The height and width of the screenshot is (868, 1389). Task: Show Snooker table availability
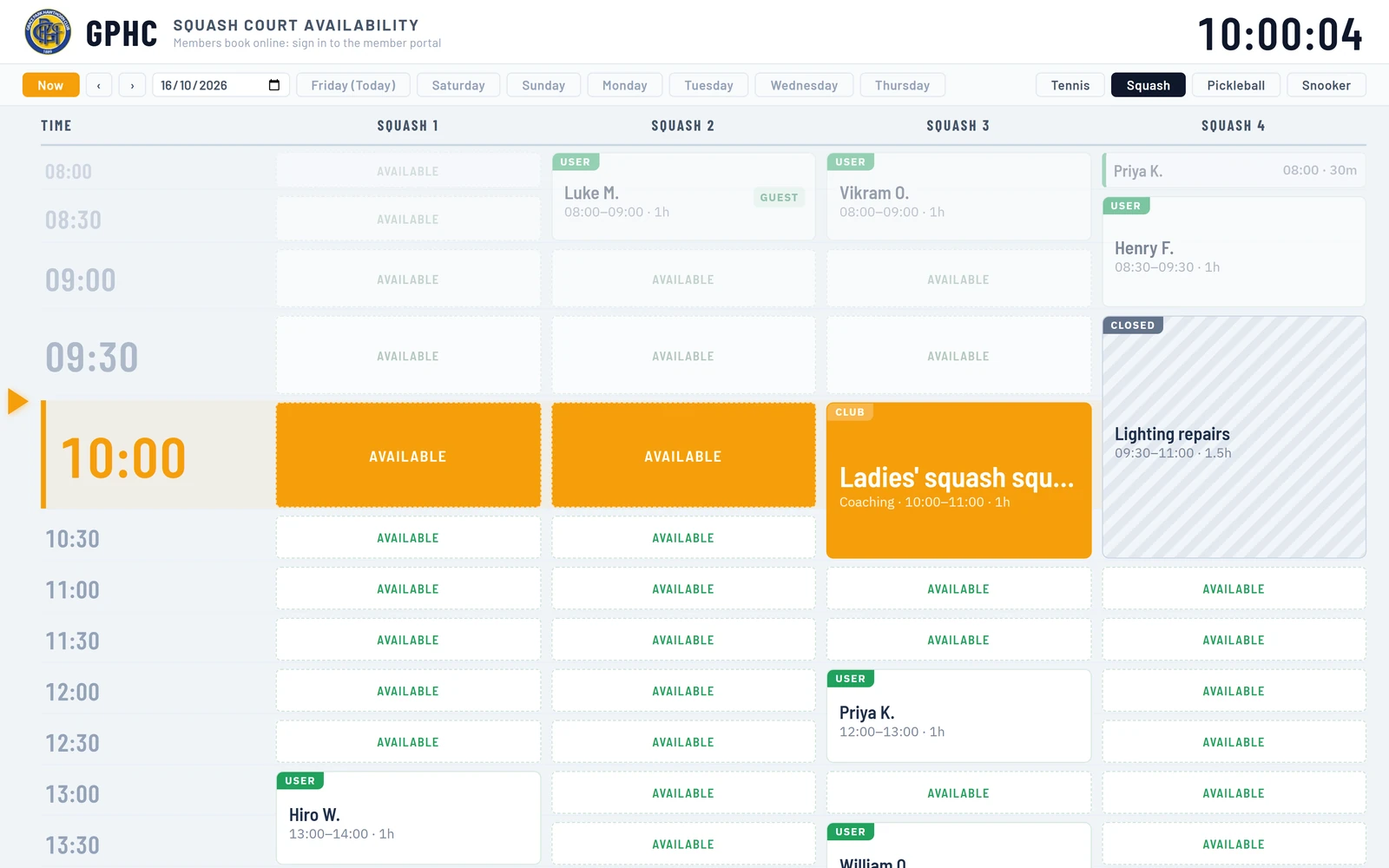(x=1326, y=85)
